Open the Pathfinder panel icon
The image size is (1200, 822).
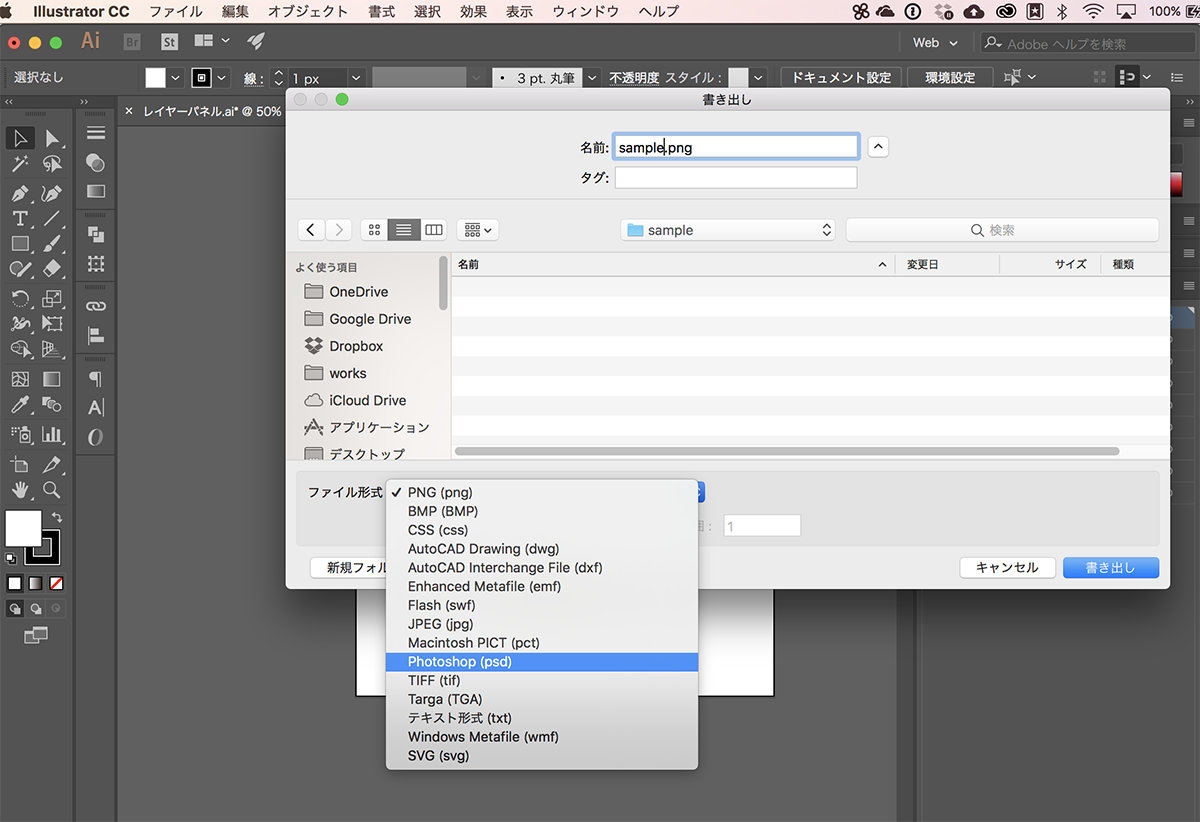tap(96, 235)
